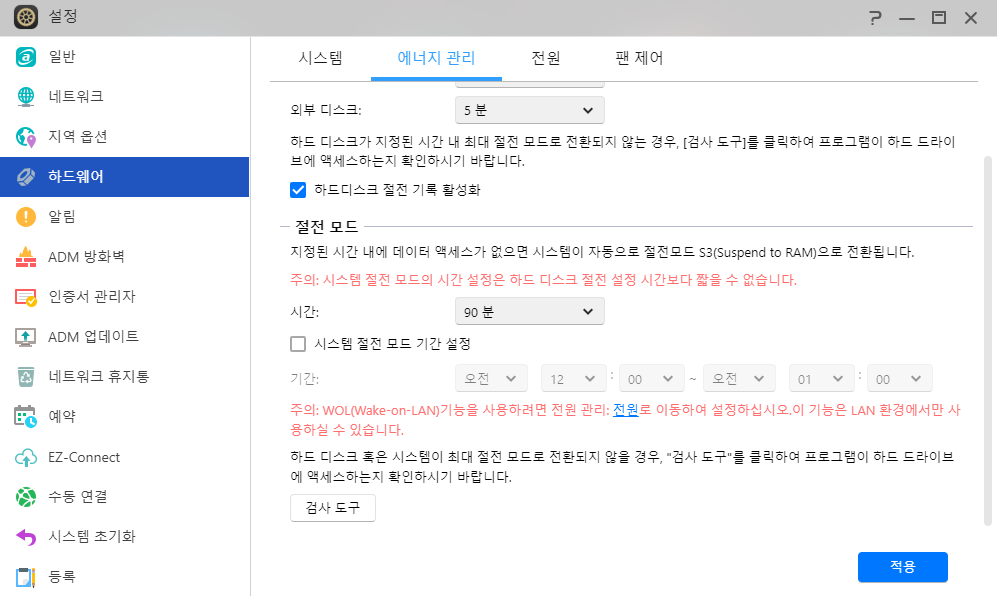The height and width of the screenshot is (596, 997).
Task: Open the 시스템 초기화 undo arrow icon
Action: point(25,537)
